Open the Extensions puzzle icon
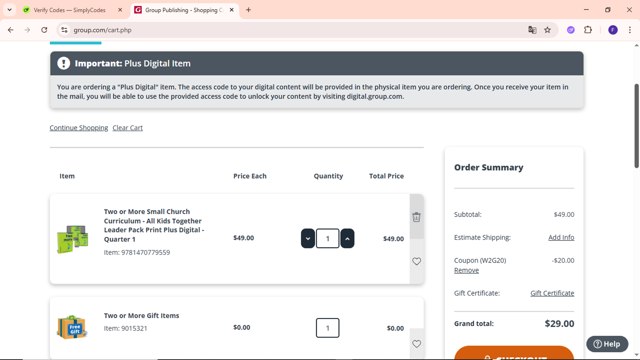The width and height of the screenshot is (640, 360). click(588, 30)
